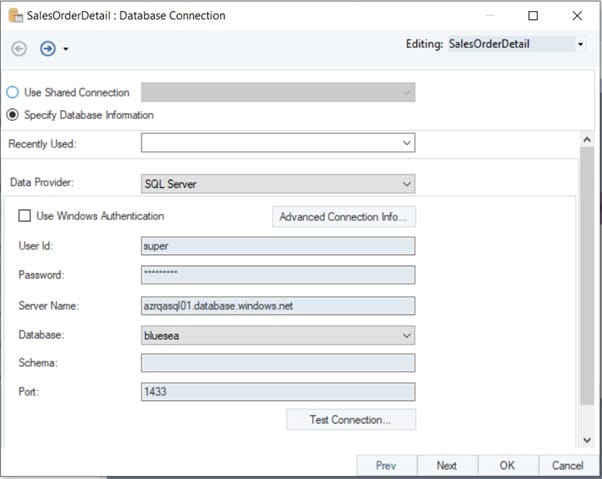Focus the Server Name input field
602x479 pixels.
point(278,306)
